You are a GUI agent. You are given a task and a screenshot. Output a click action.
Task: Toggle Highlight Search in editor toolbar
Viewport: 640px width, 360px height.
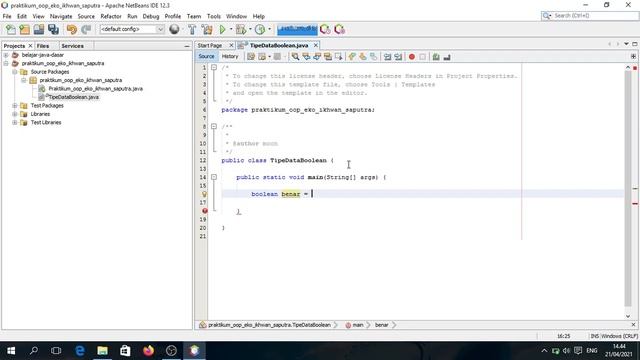pyautogui.click(x=328, y=57)
